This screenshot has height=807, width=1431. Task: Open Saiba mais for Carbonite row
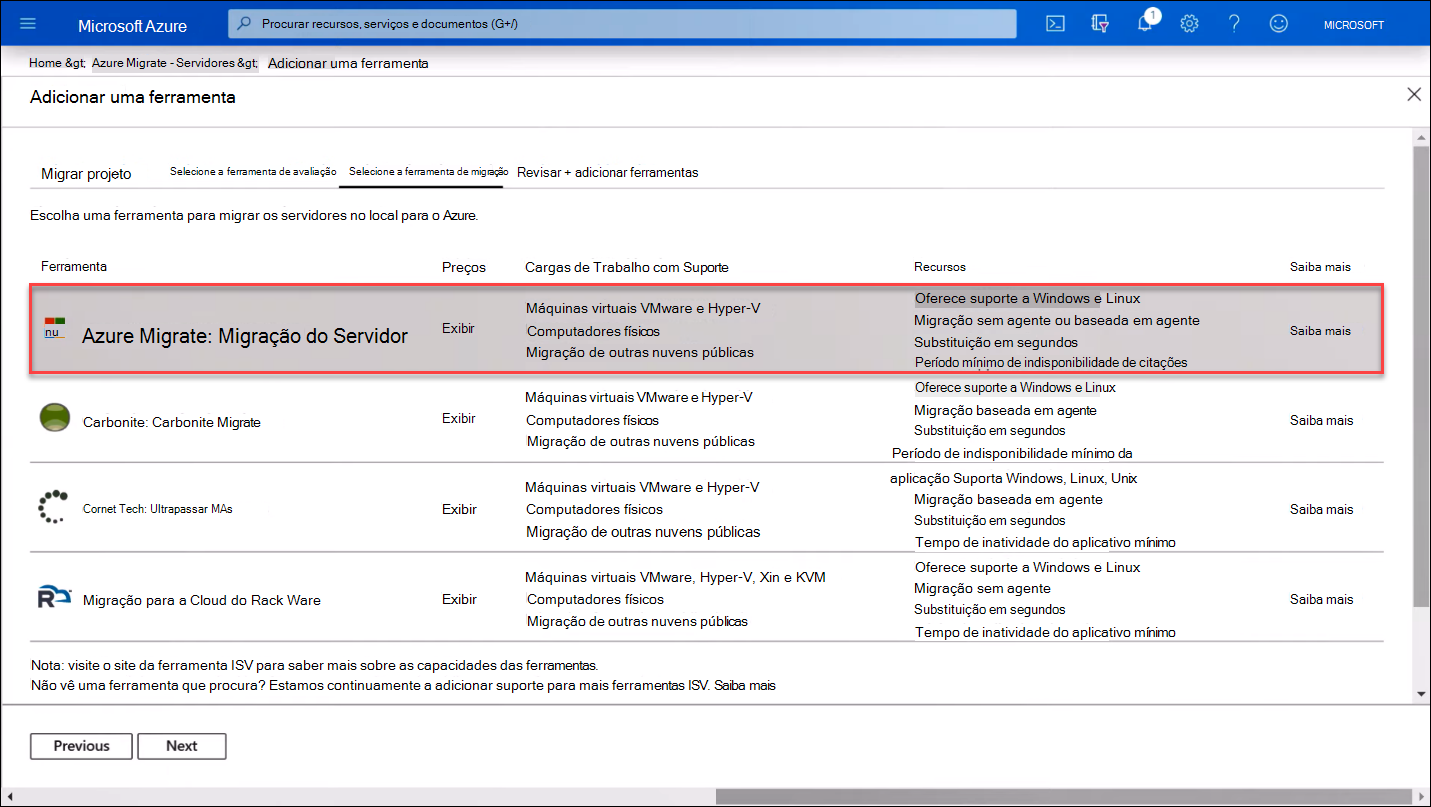pyautogui.click(x=1321, y=420)
